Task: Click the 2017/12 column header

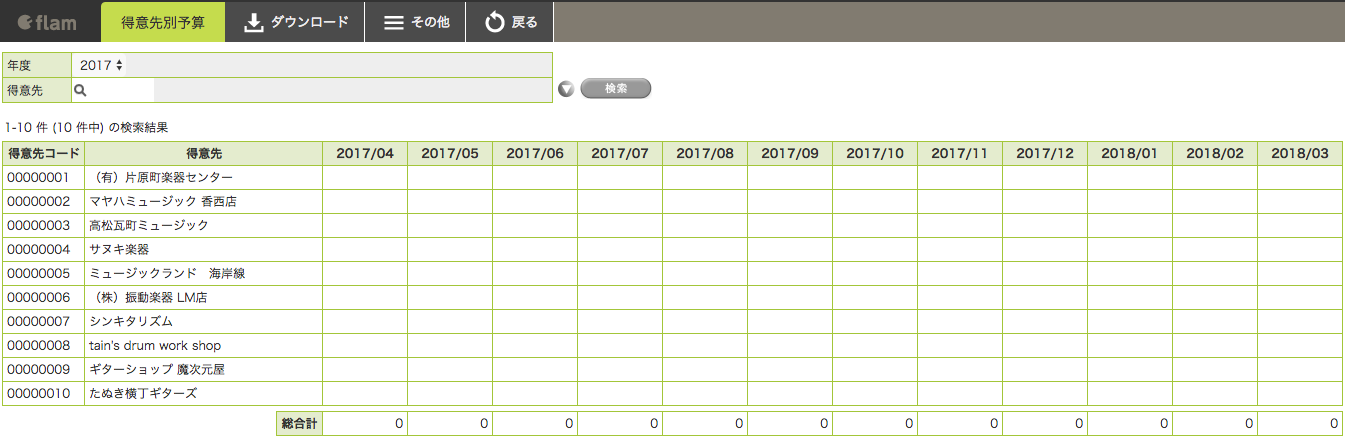Action: [1045, 154]
